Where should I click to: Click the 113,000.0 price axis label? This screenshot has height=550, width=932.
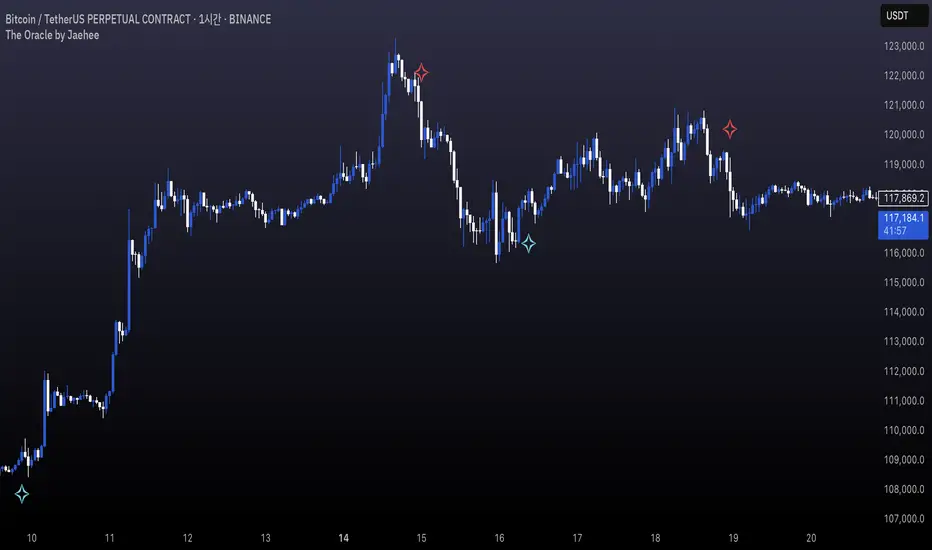(x=904, y=341)
